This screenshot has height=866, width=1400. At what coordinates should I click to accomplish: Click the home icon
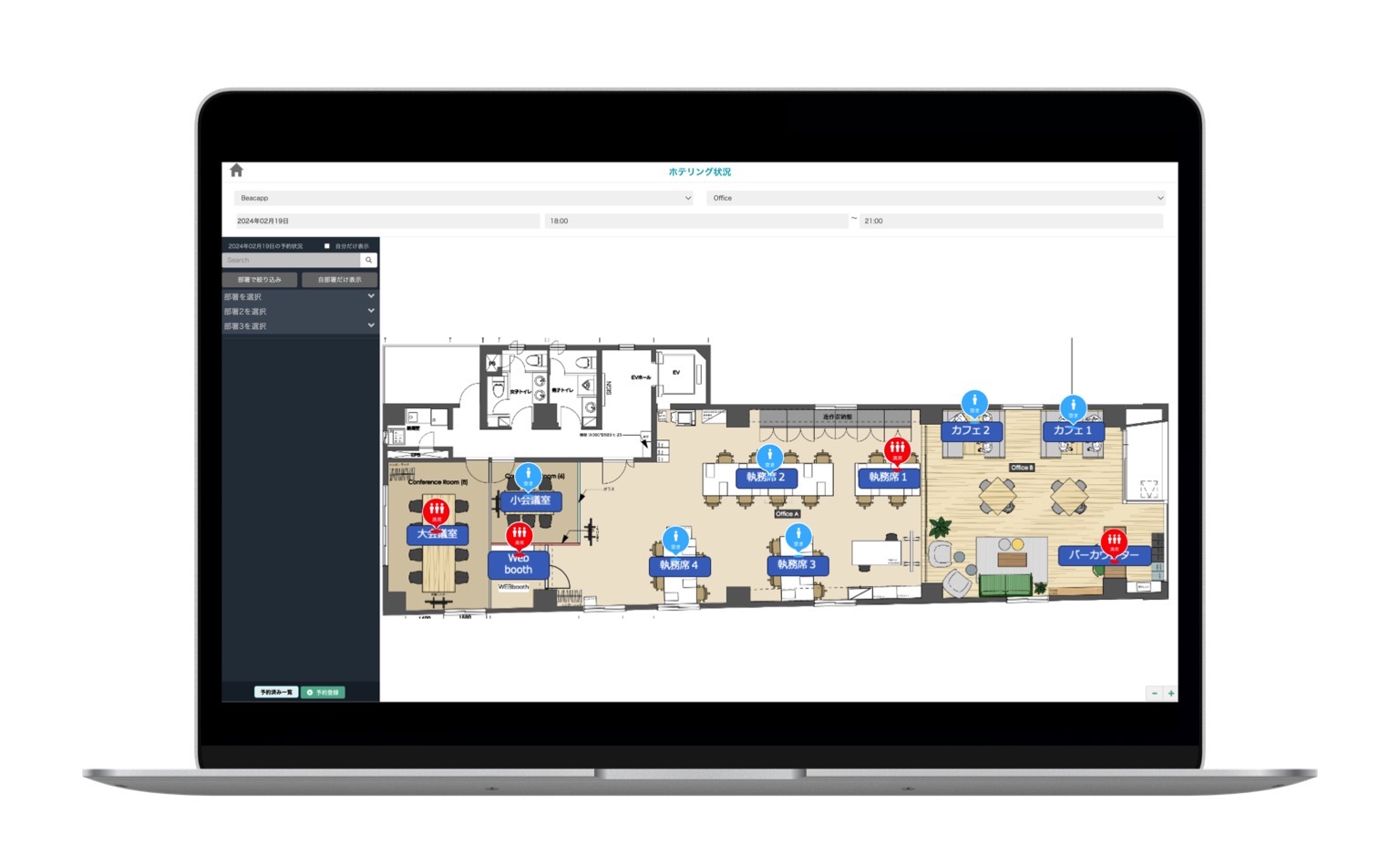(x=236, y=170)
